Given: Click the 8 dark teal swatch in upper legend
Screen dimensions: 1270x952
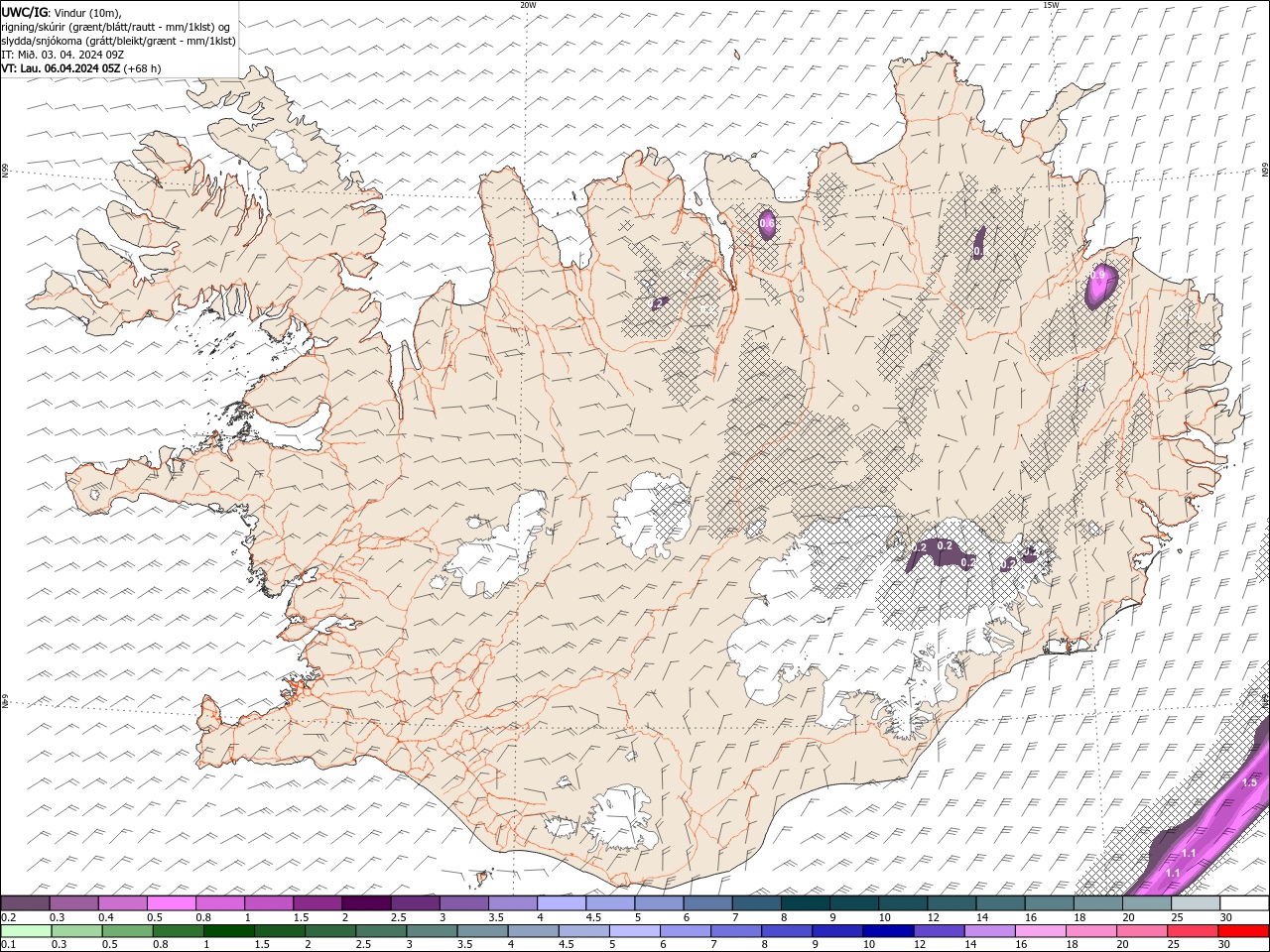Looking at the screenshot, I should 804,903.
